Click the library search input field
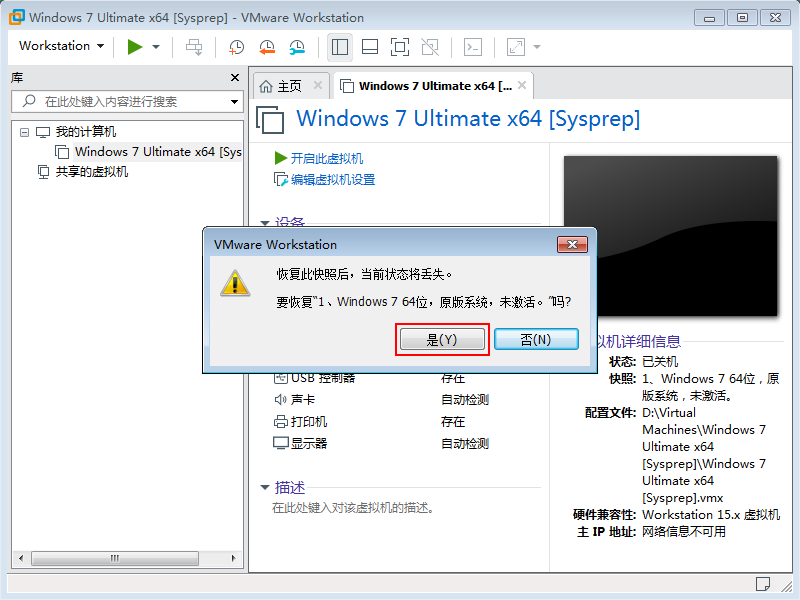800x600 pixels. [130, 102]
